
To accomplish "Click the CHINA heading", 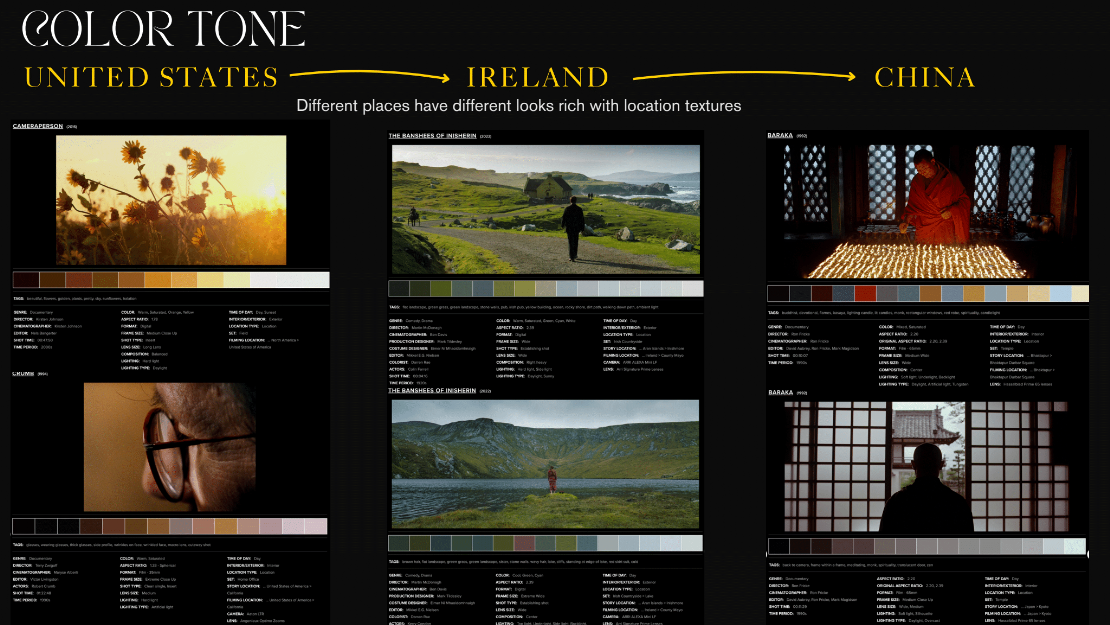I will [x=925, y=77].
